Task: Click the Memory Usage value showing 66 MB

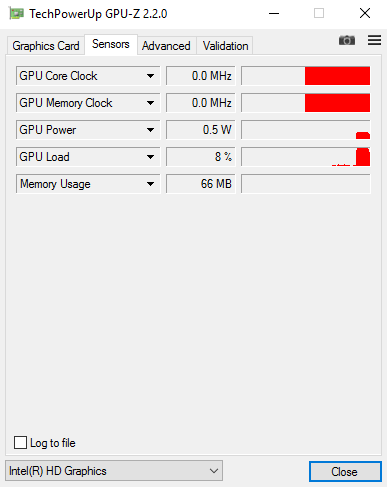Action: [x=201, y=184]
